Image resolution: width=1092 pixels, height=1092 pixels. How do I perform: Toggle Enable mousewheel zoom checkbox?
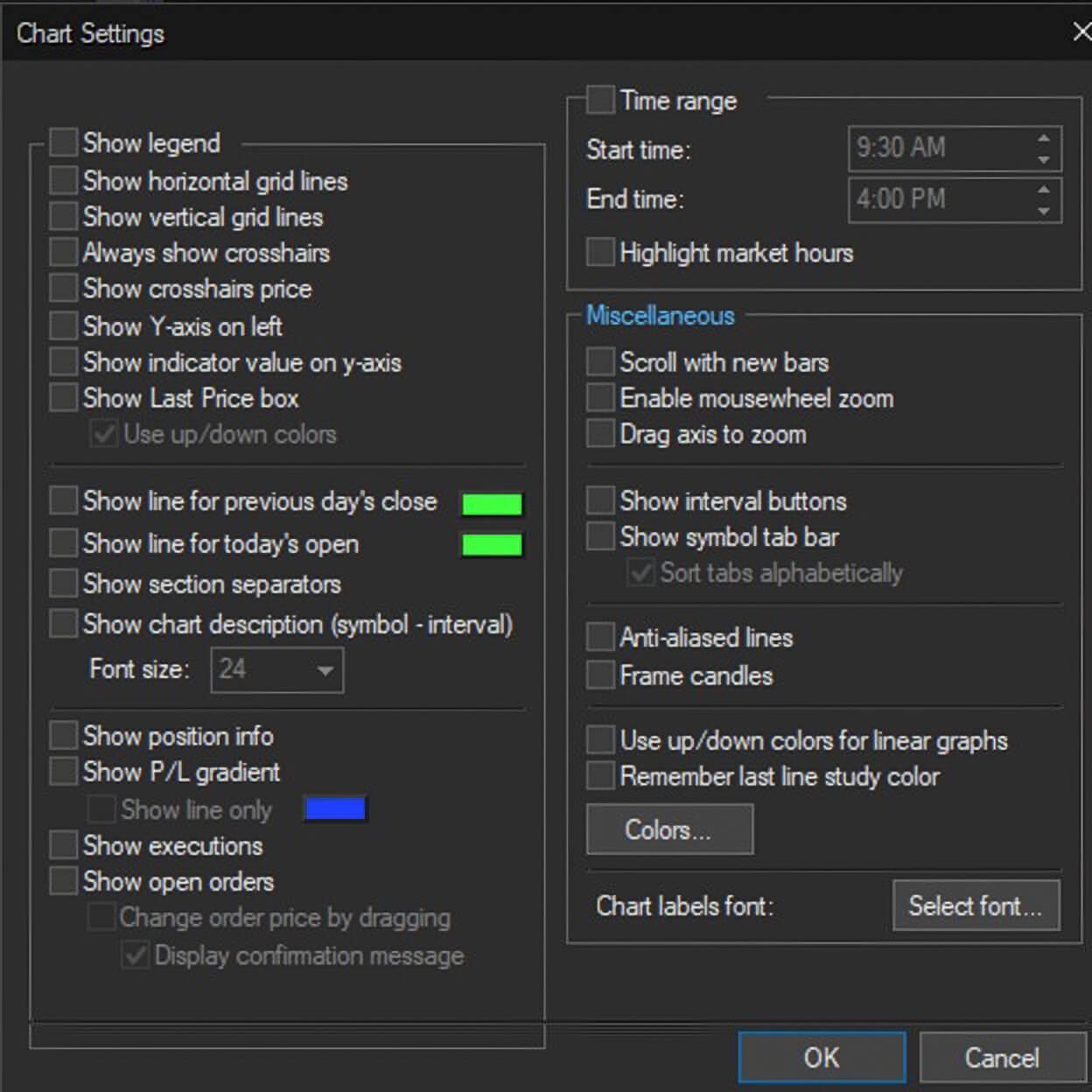pyautogui.click(x=600, y=397)
